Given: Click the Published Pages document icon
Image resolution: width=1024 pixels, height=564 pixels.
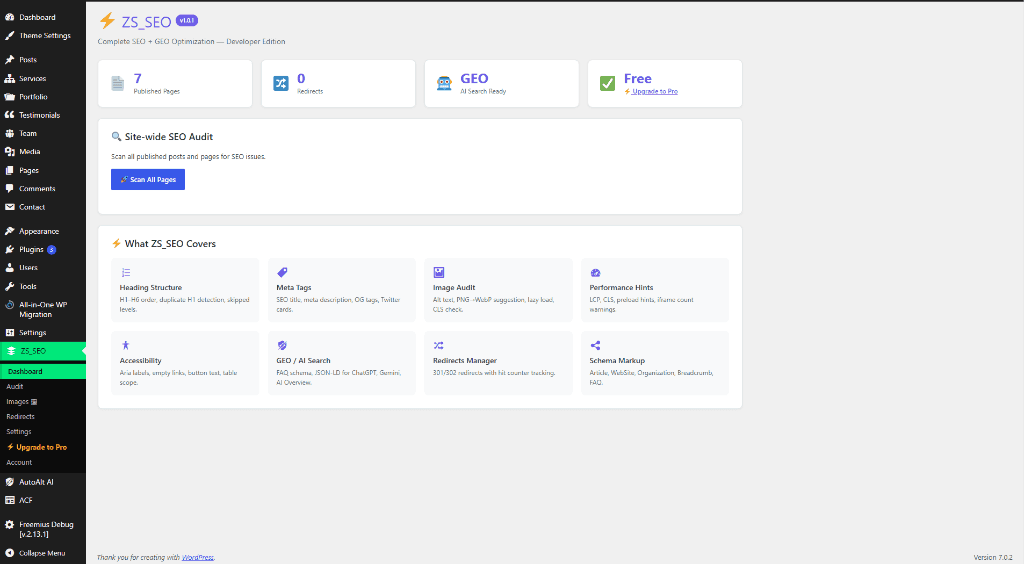Looking at the screenshot, I should coord(118,84).
